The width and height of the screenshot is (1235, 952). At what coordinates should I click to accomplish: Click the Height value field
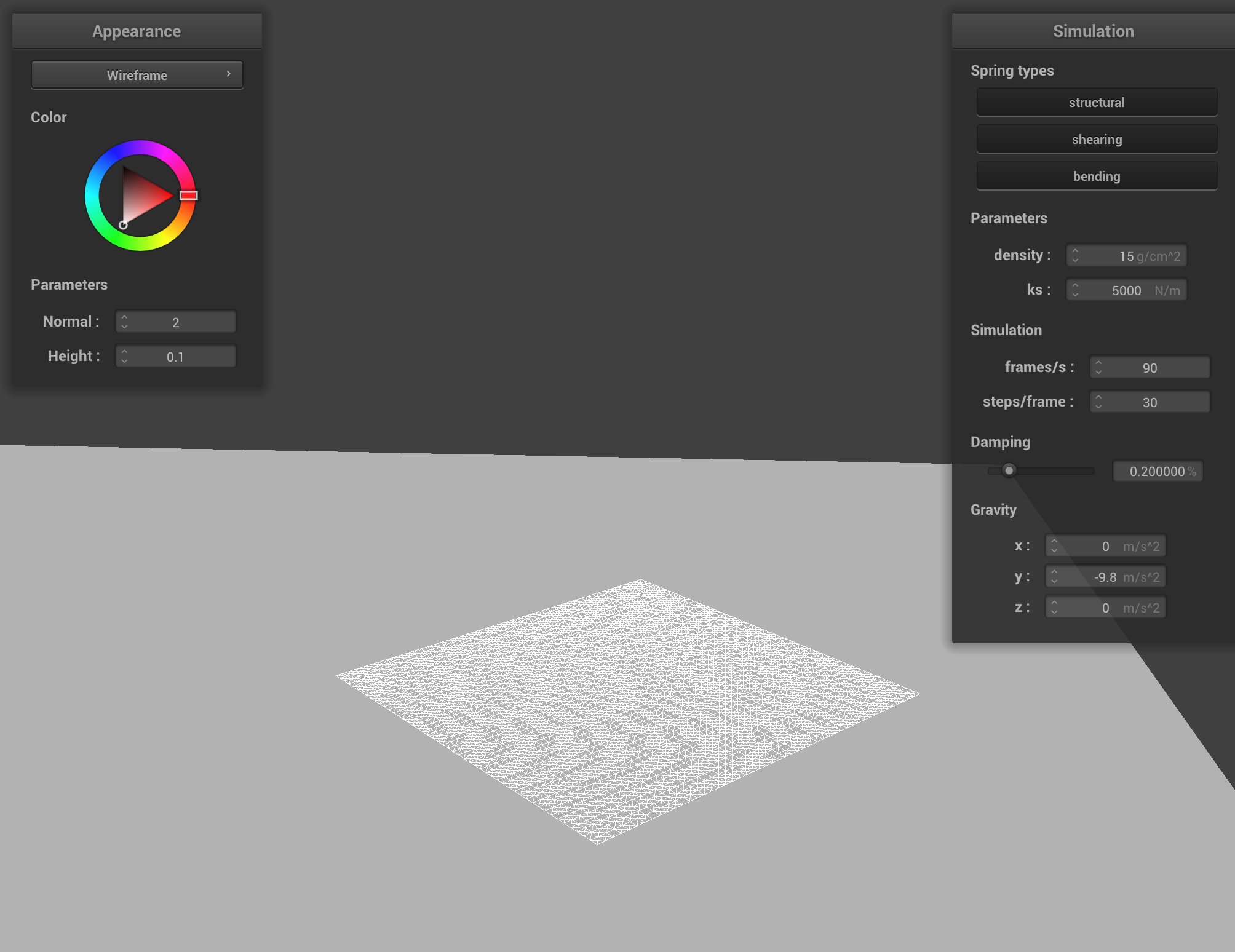(176, 356)
